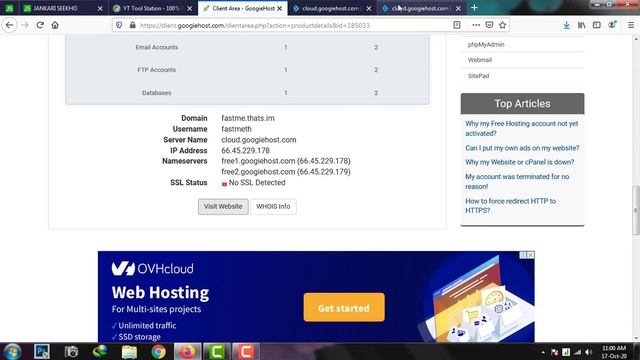Click the Databases row label
The image size is (640, 360).
157,93
